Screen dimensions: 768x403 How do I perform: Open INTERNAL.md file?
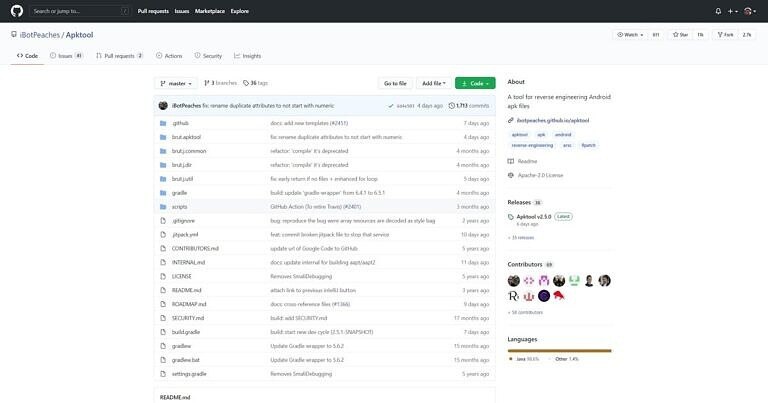(x=189, y=262)
